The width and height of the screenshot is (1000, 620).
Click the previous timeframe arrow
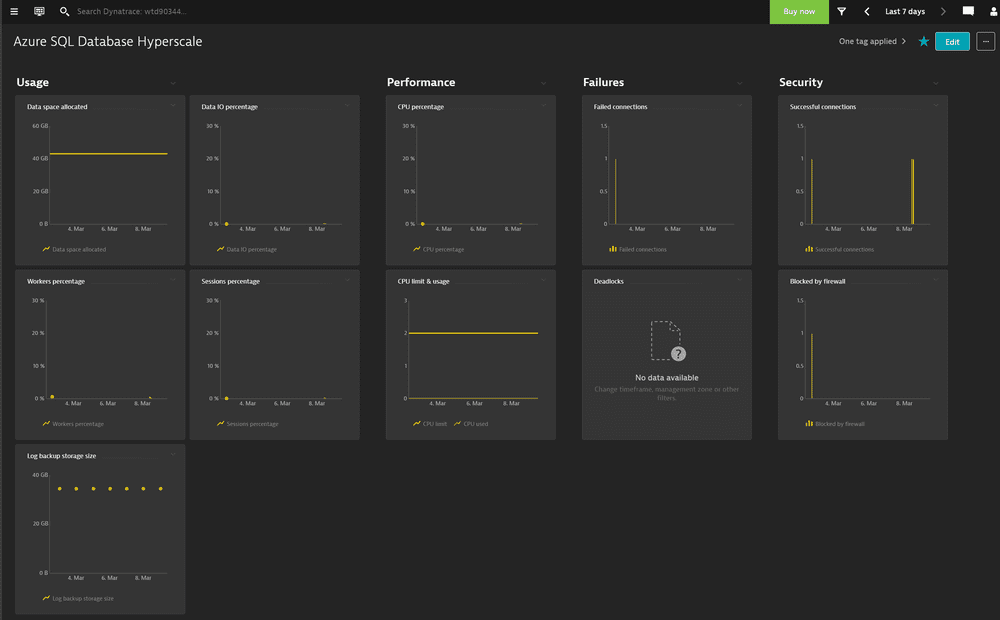pyautogui.click(x=866, y=11)
